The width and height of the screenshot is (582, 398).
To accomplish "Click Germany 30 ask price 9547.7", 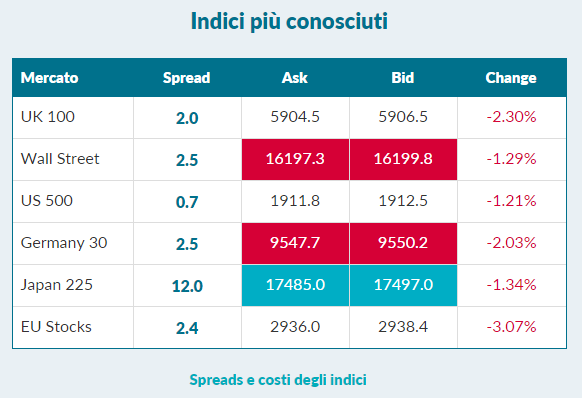I will (295, 244).
